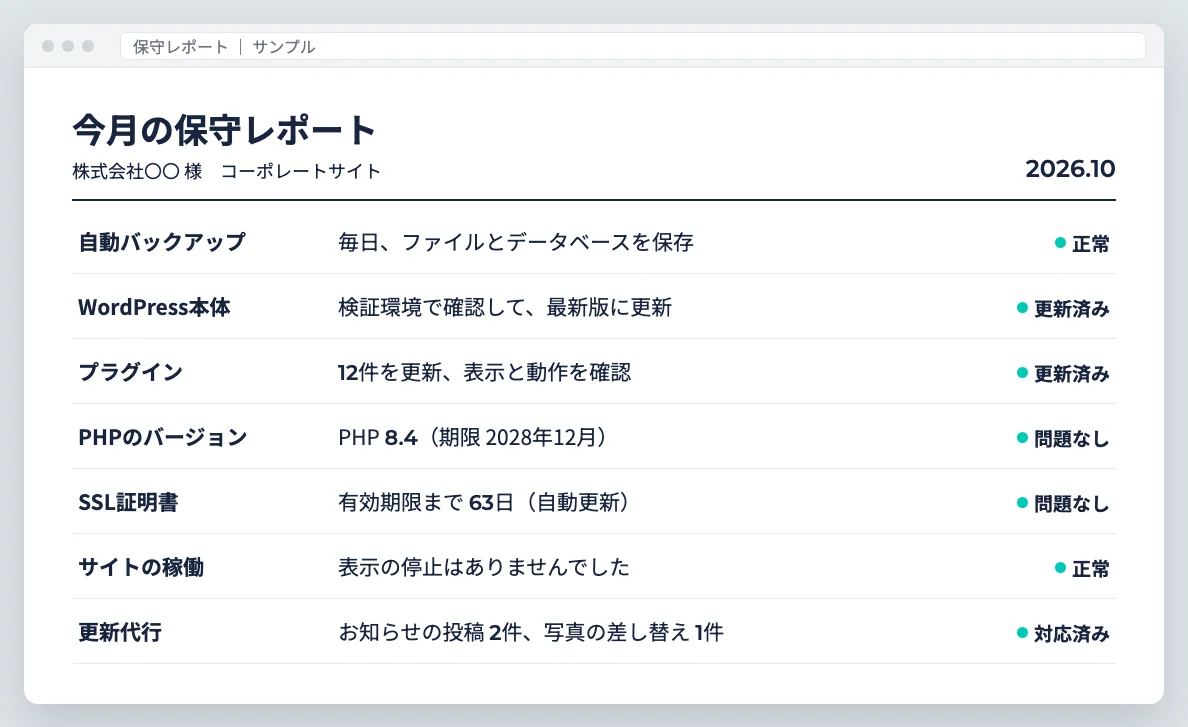The width and height of the screenshot is (1188, 727).
Task: Click the second gray window dot
Action: 68,46
